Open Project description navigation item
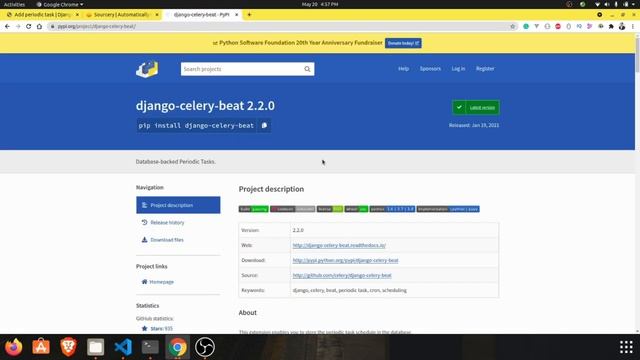 click(x=178, y=205)
